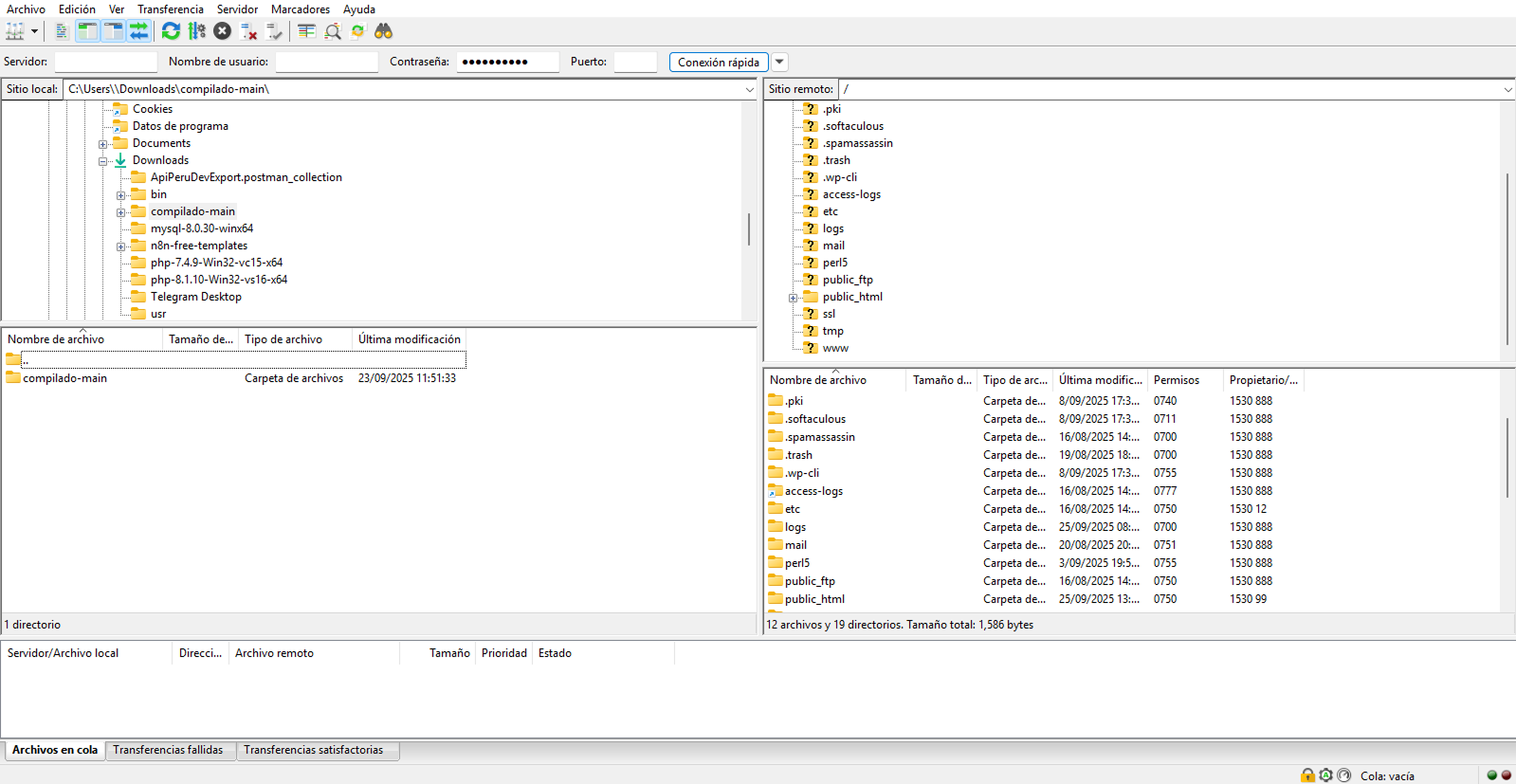
Task: Open the remote site path dropdown
Action: tap(1507, 89)
